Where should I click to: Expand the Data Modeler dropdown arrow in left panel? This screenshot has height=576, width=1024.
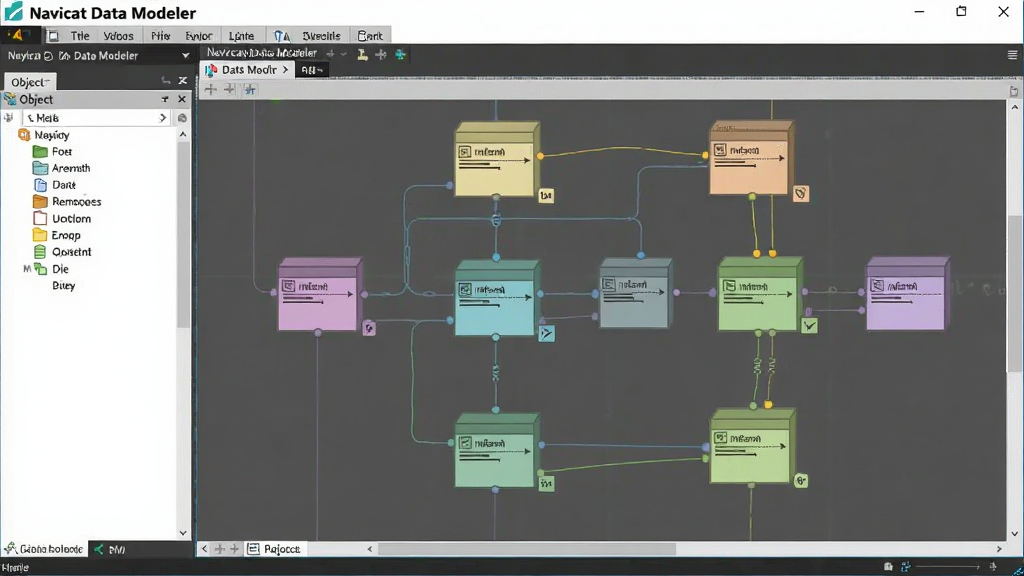tap(185, 56)
